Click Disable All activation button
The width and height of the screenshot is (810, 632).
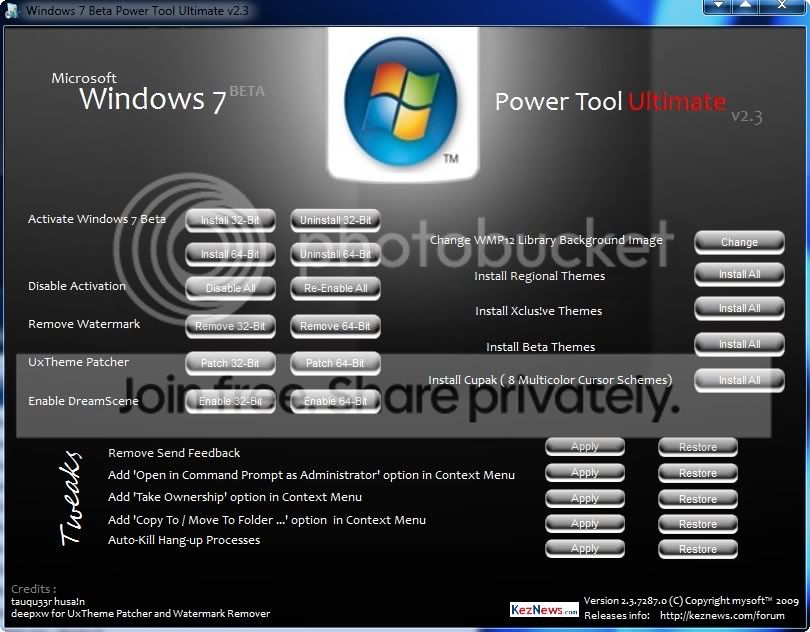pyautogui.click(x=230, y=288)
